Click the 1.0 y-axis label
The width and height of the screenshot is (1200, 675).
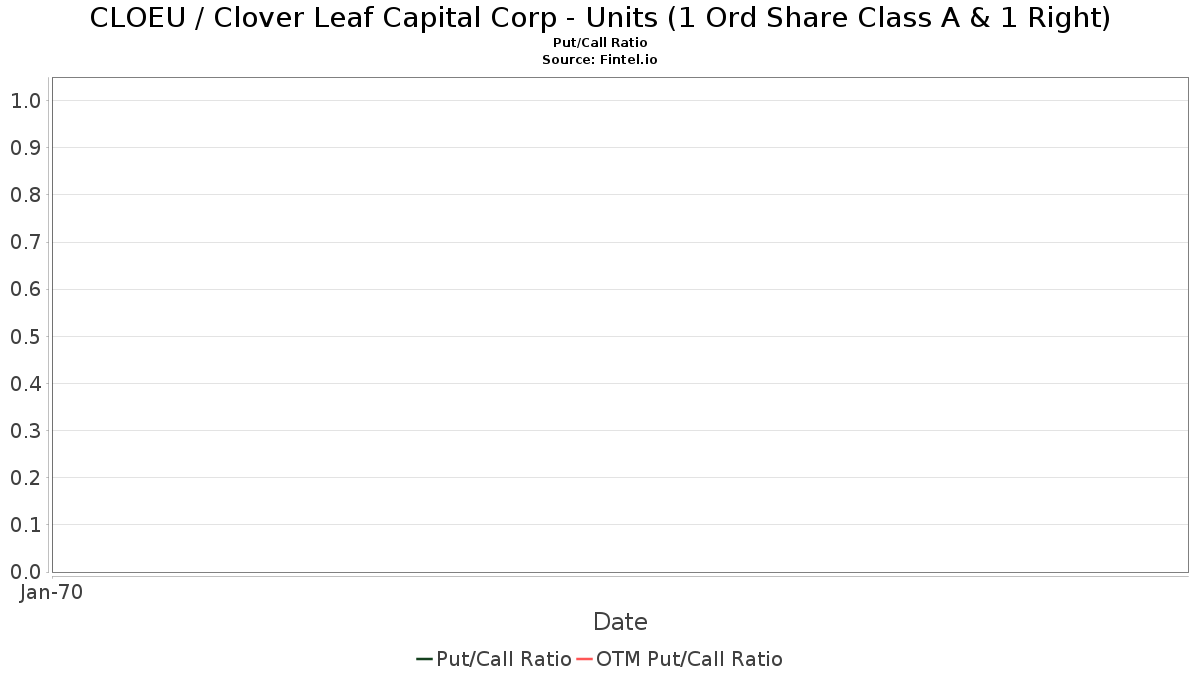(25, 100)
